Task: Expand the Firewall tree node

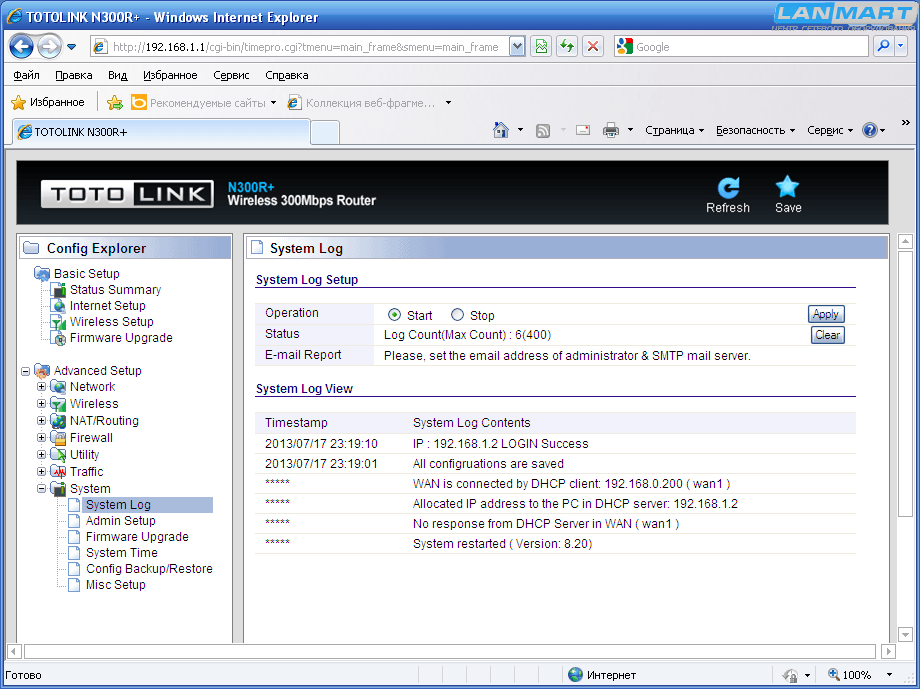Action: (x=41, y=438)
